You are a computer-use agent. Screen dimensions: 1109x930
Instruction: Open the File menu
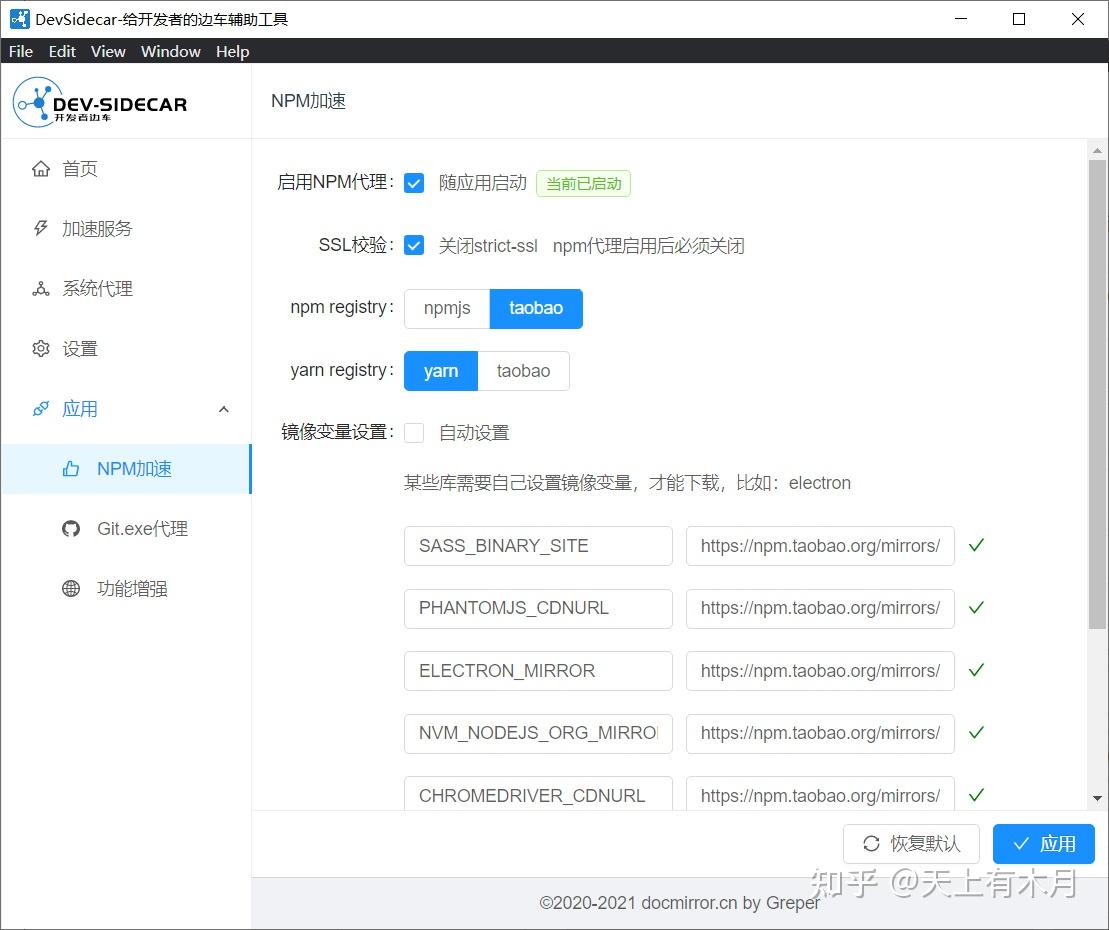coord(19,51)
